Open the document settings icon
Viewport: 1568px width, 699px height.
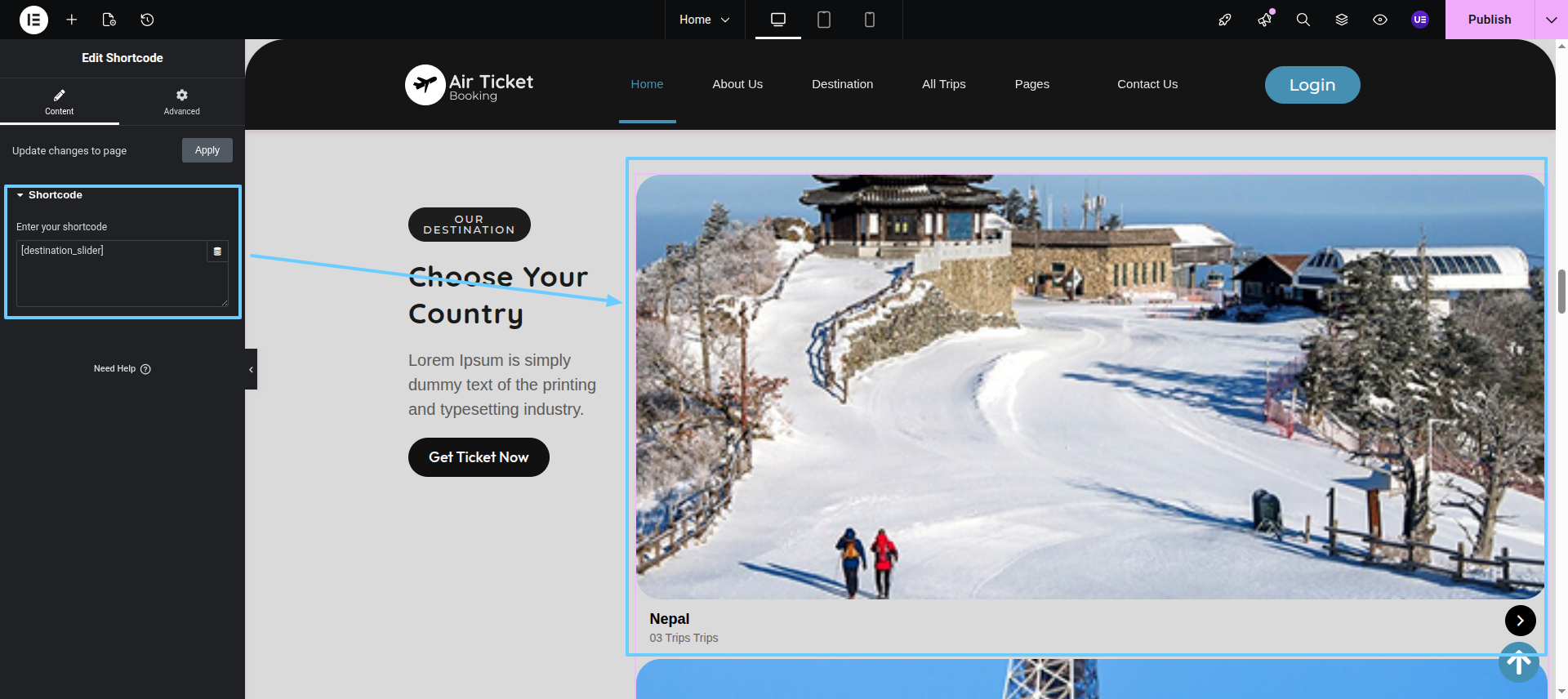click(x=109, y=20)
